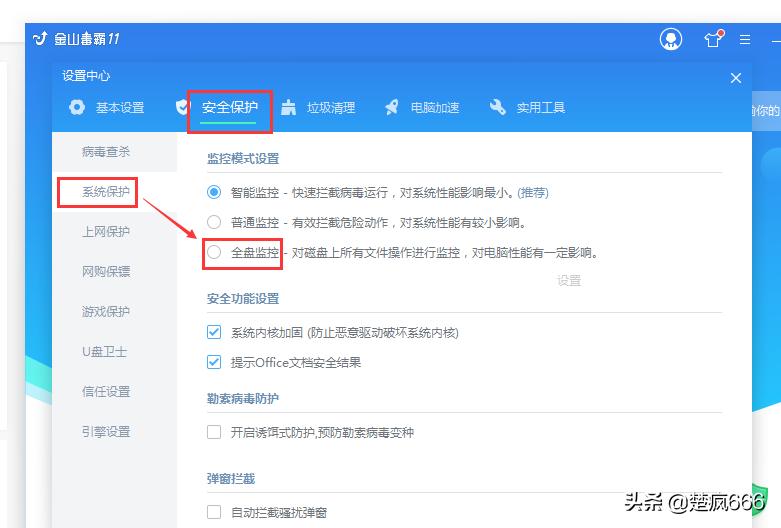Image resolution: width=781 pixels, height=528 pixels.
Task: Click the 安全功能设置 heading
Action: (243, 299)
